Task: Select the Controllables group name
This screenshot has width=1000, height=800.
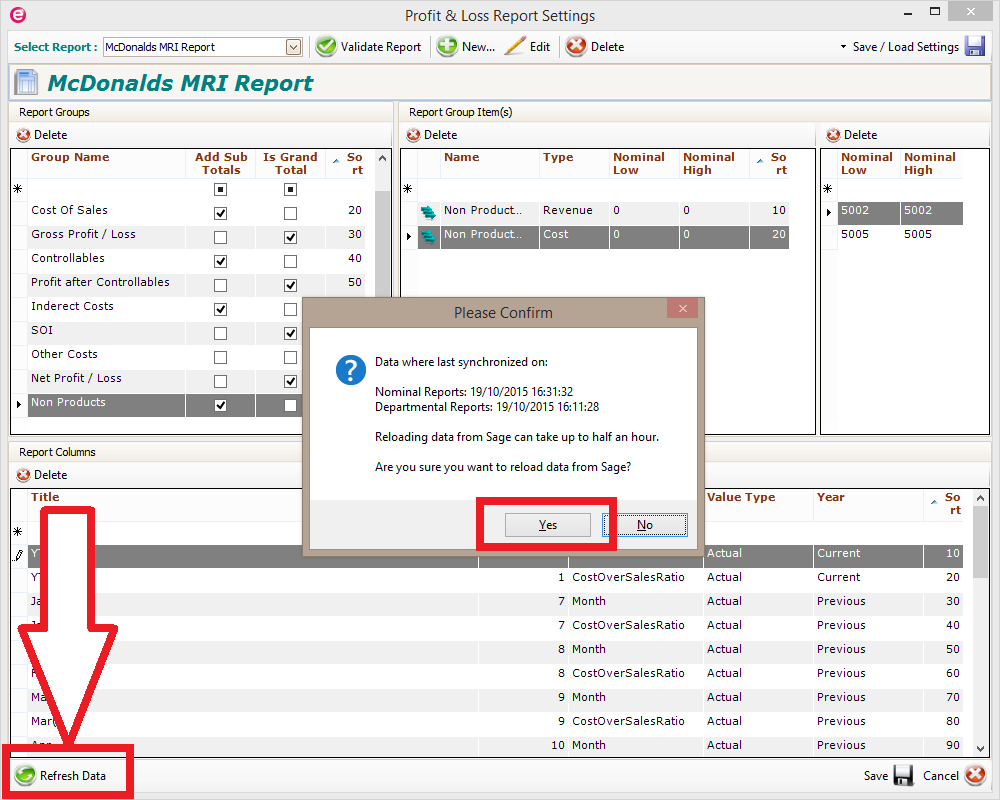Action: [x=68, y=258]
